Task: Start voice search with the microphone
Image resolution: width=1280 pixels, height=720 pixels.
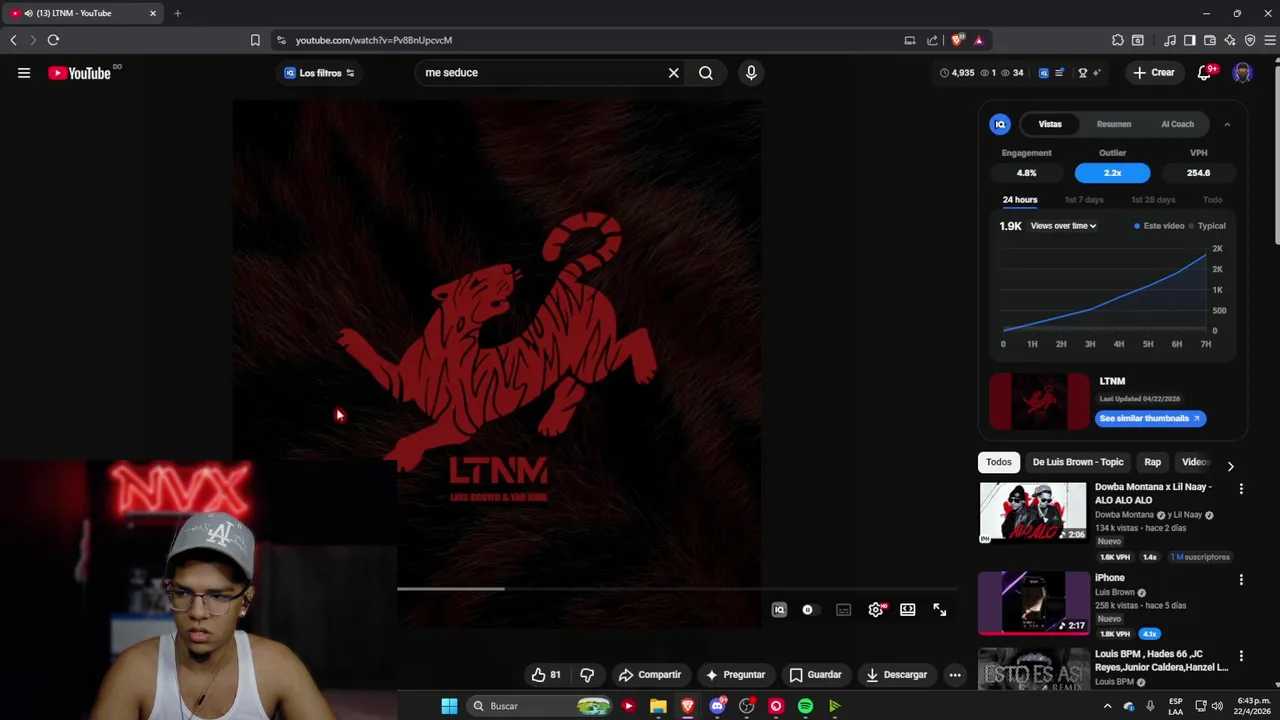Action: pos(751,73)
